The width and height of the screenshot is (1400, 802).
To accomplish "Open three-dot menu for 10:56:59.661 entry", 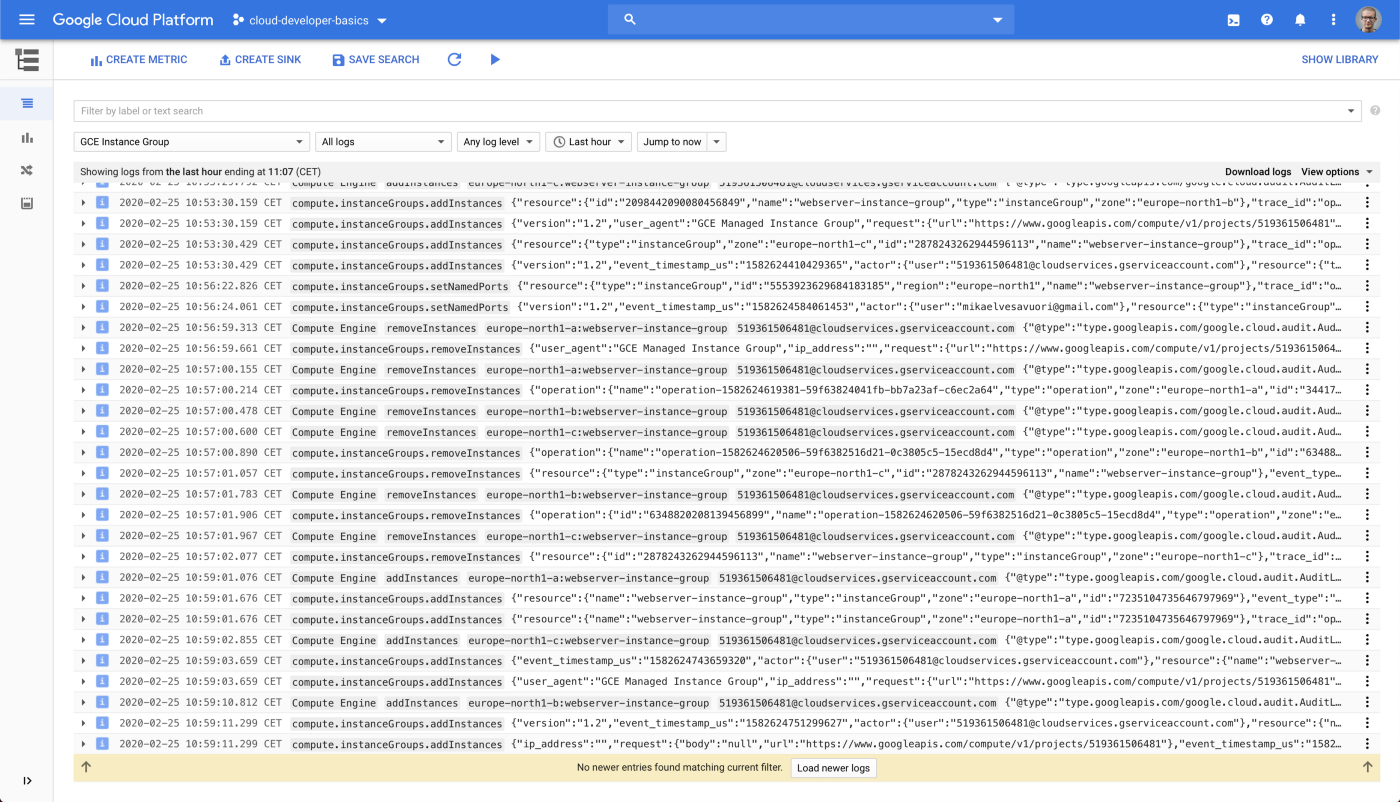I will (x=1367, y=349).
